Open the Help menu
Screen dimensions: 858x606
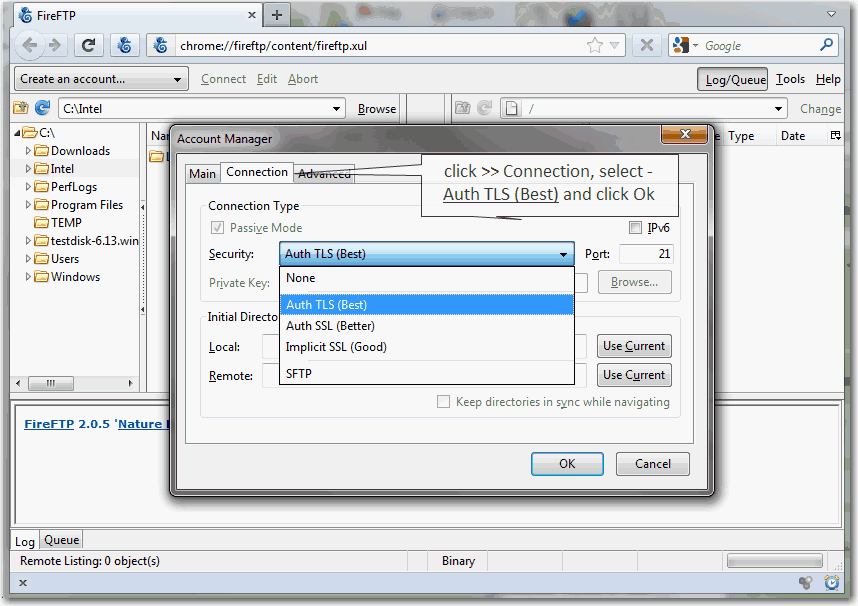pos(828,79)
